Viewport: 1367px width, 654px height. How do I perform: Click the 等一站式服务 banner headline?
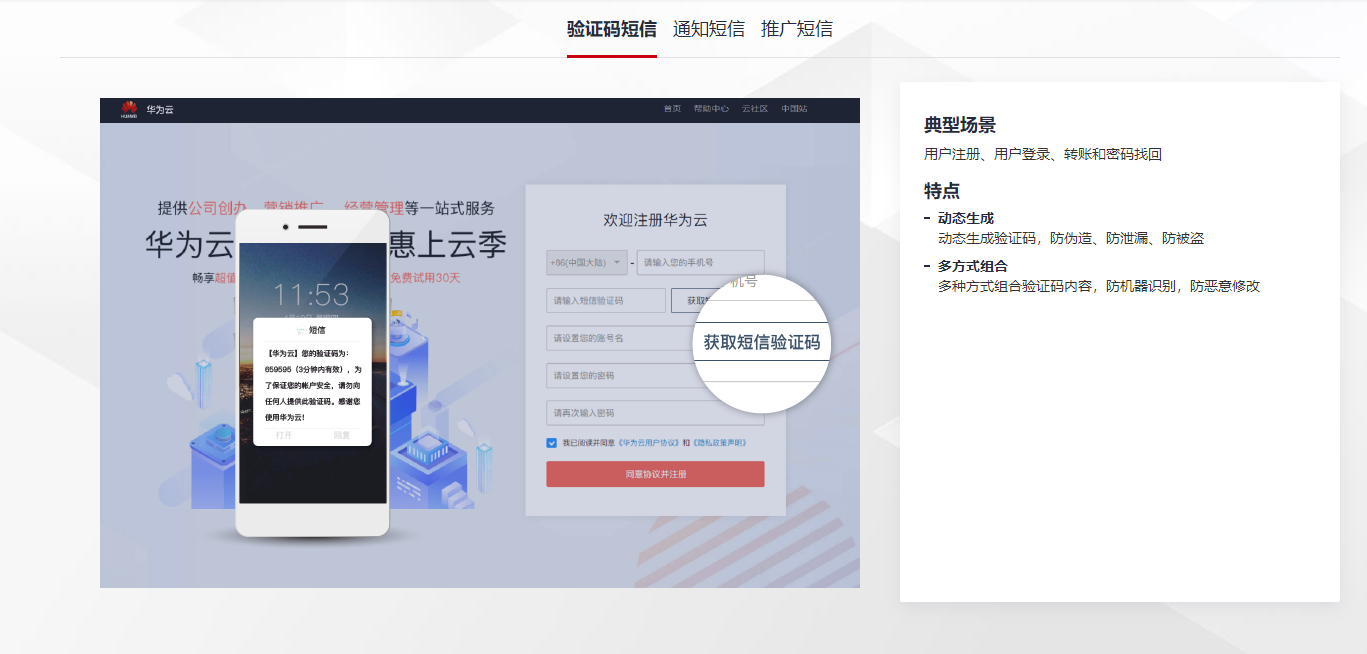pyautogui.click(x=449, y=208)
